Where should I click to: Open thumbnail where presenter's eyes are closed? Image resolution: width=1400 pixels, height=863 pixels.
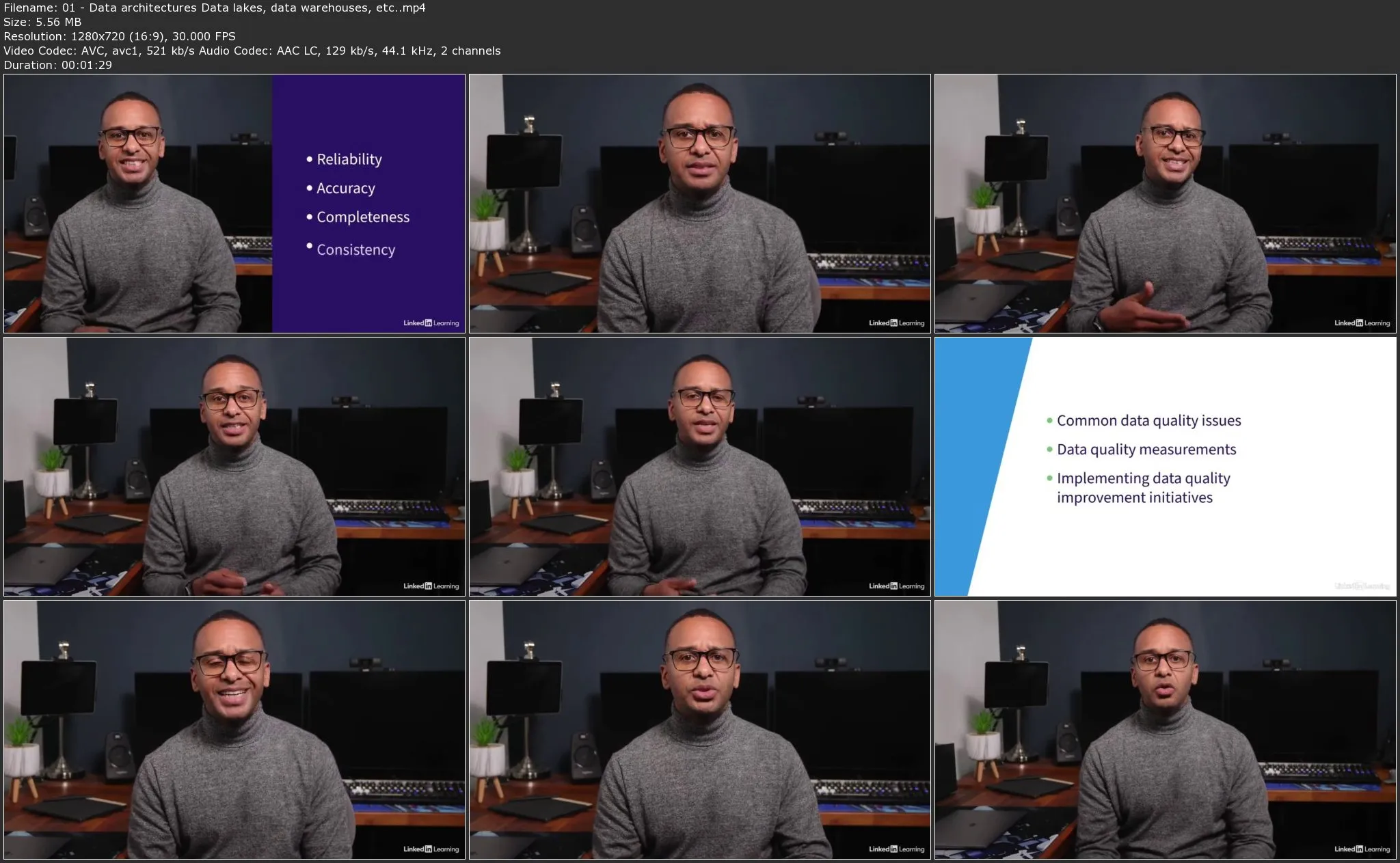click(x=234, y=729)
